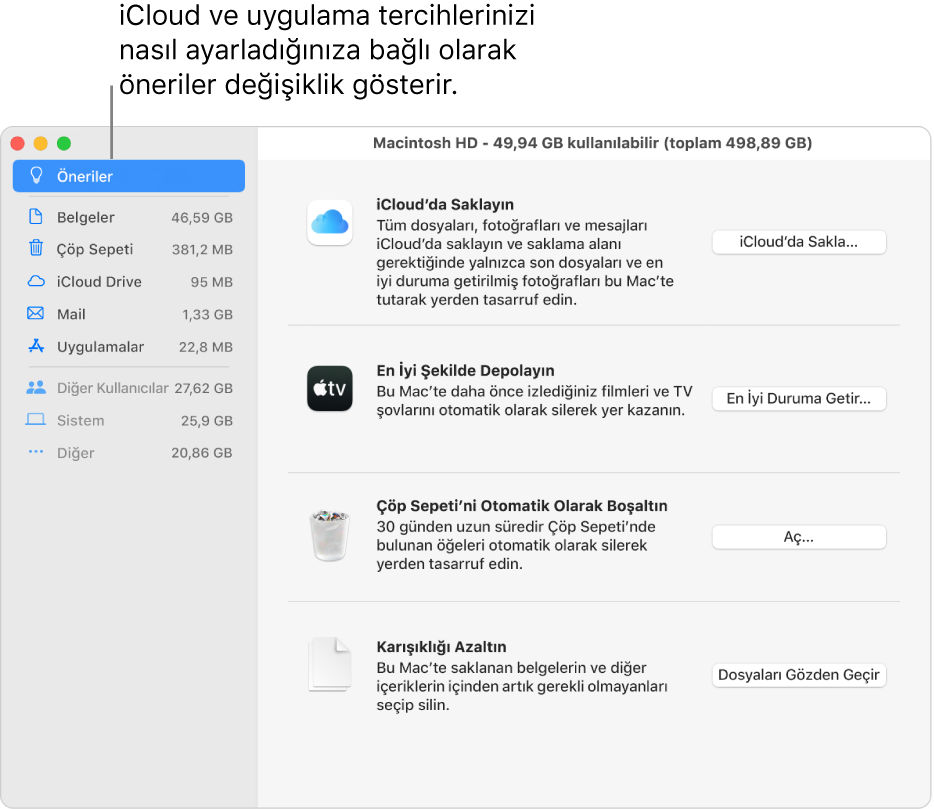The height and width of the screenshot is (809, 934).
Task: Click the Macintosh HD title text
Action: [x=593, y=143]
